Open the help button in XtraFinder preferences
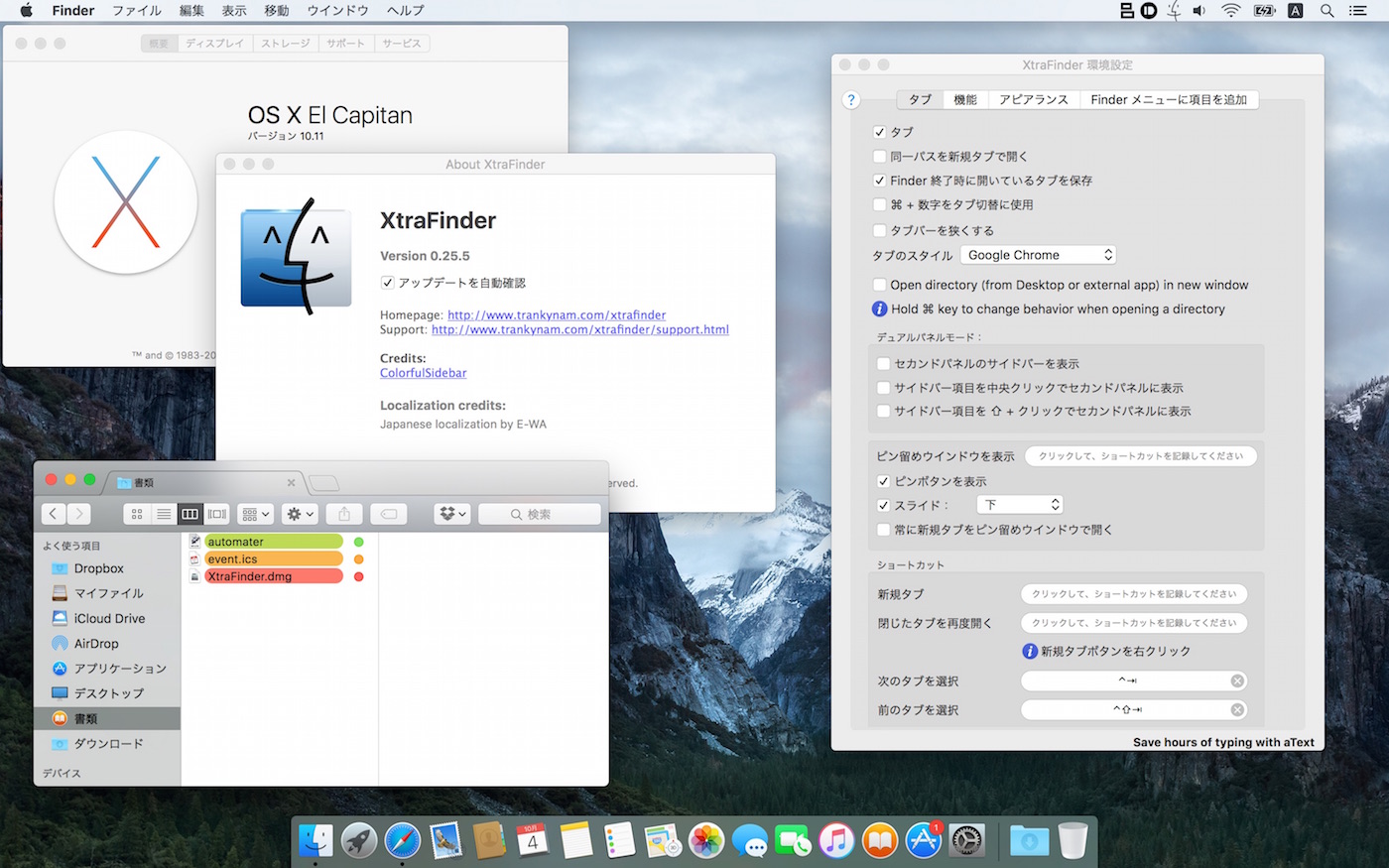Screen dimensions: 1389x868 851,100
